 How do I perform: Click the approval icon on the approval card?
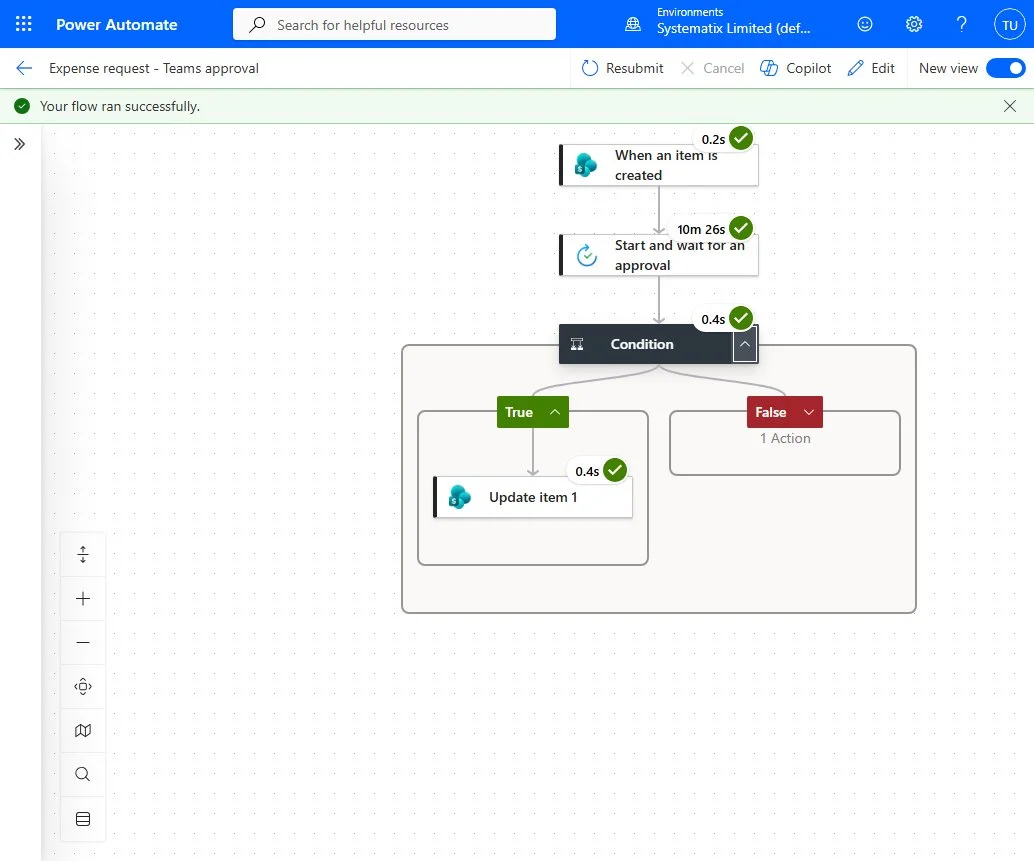[587, 255]
